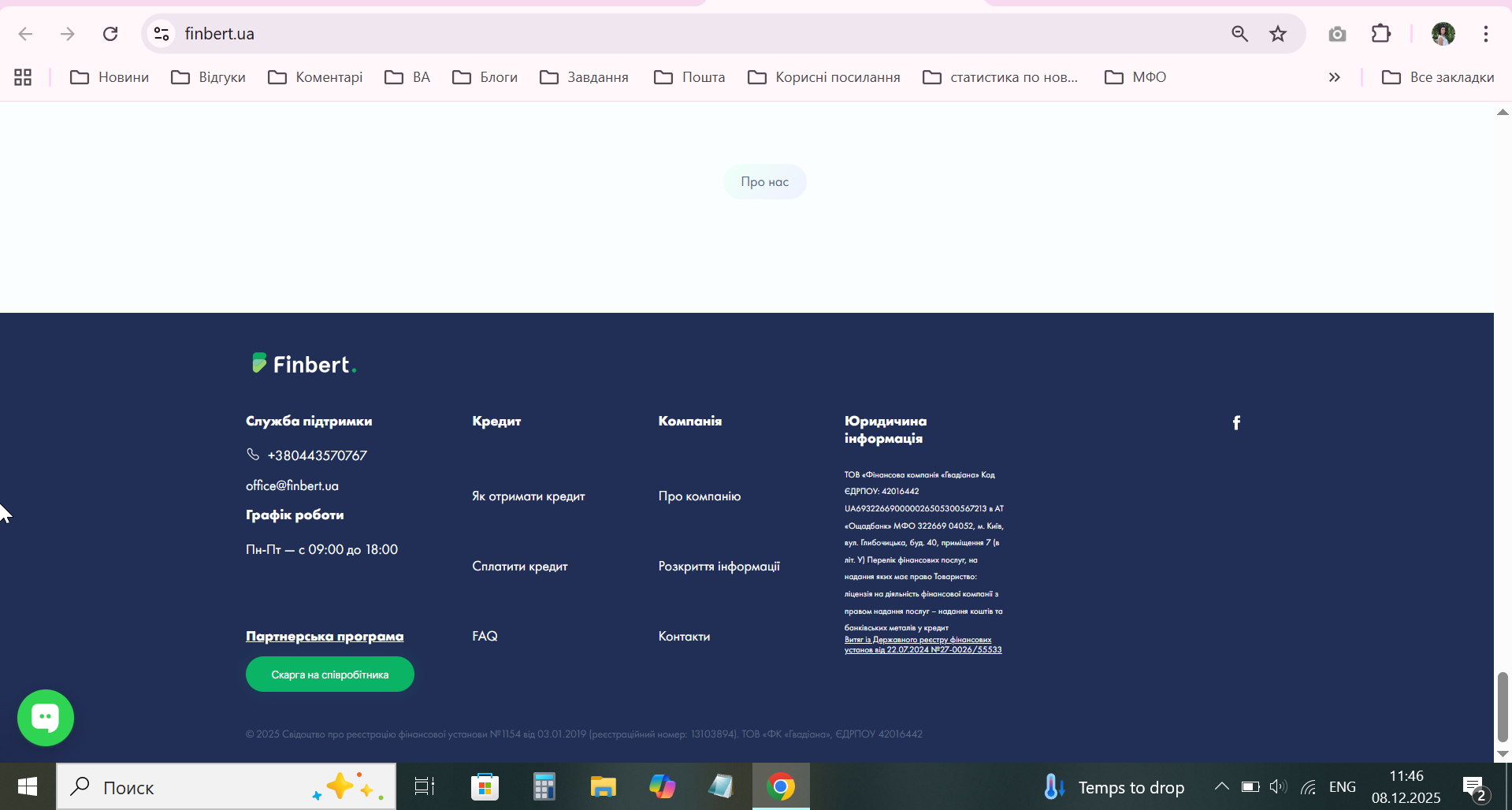1512x810 pixels.
Task: Click the scrollbar down arrow
Action: point(1503,754)
